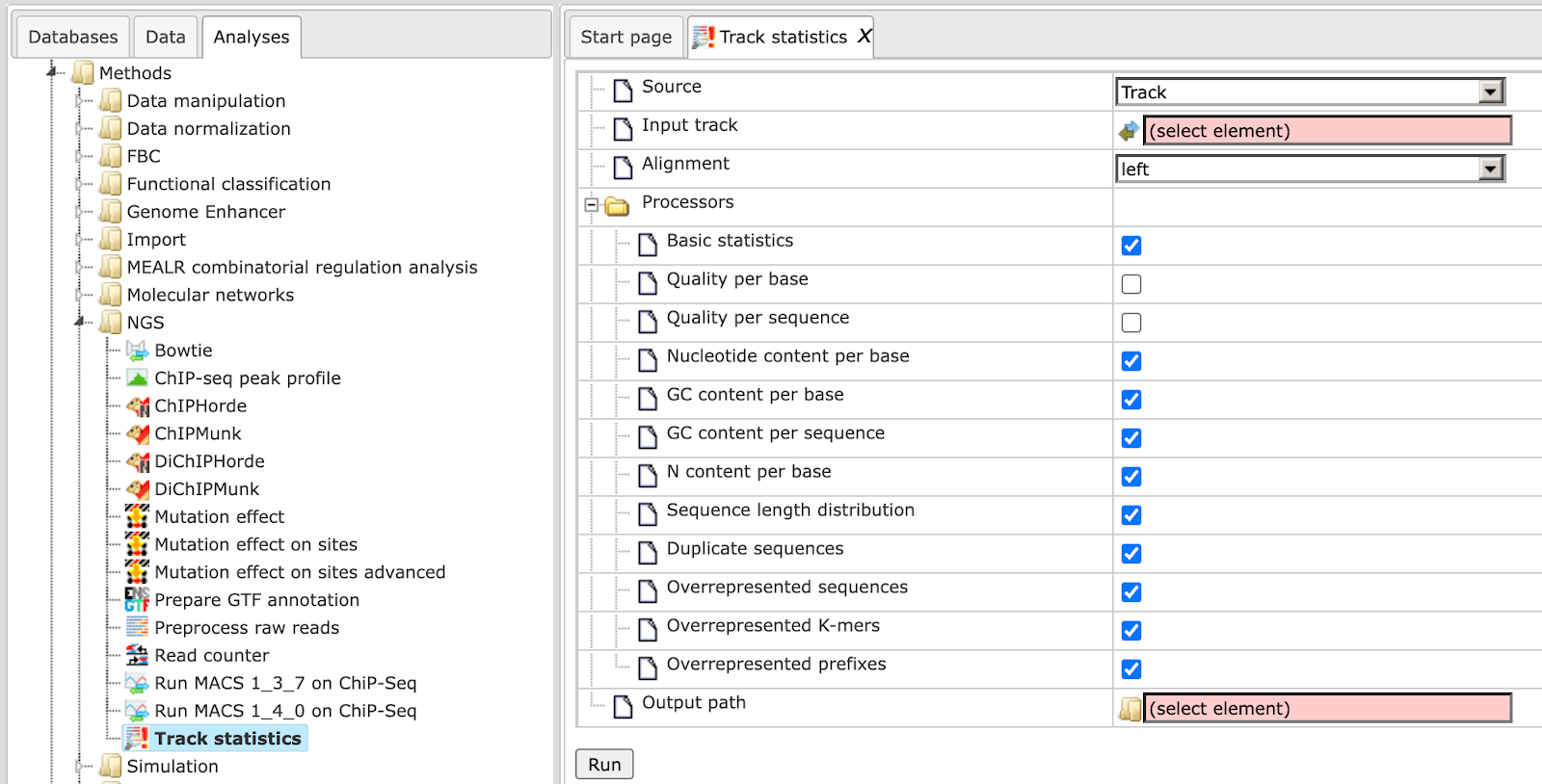Click the Import folder icon

coord(111,240)
